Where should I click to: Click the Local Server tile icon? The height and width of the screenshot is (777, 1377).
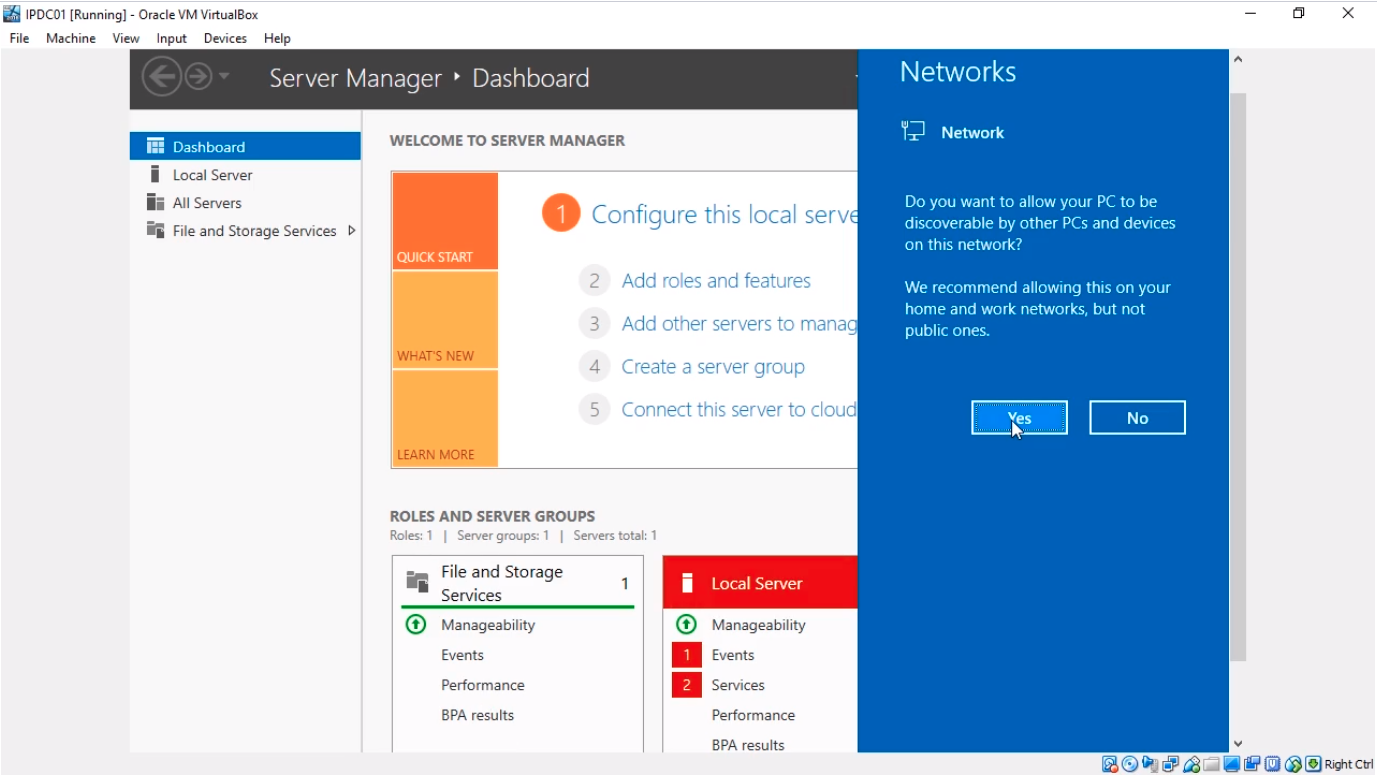coord(687,583)
